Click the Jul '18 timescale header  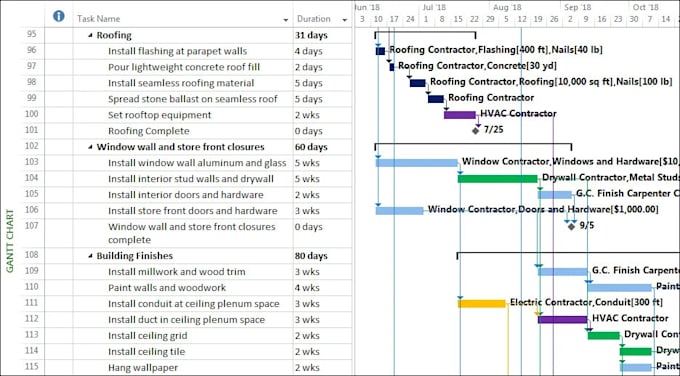[x=434, y=7]
